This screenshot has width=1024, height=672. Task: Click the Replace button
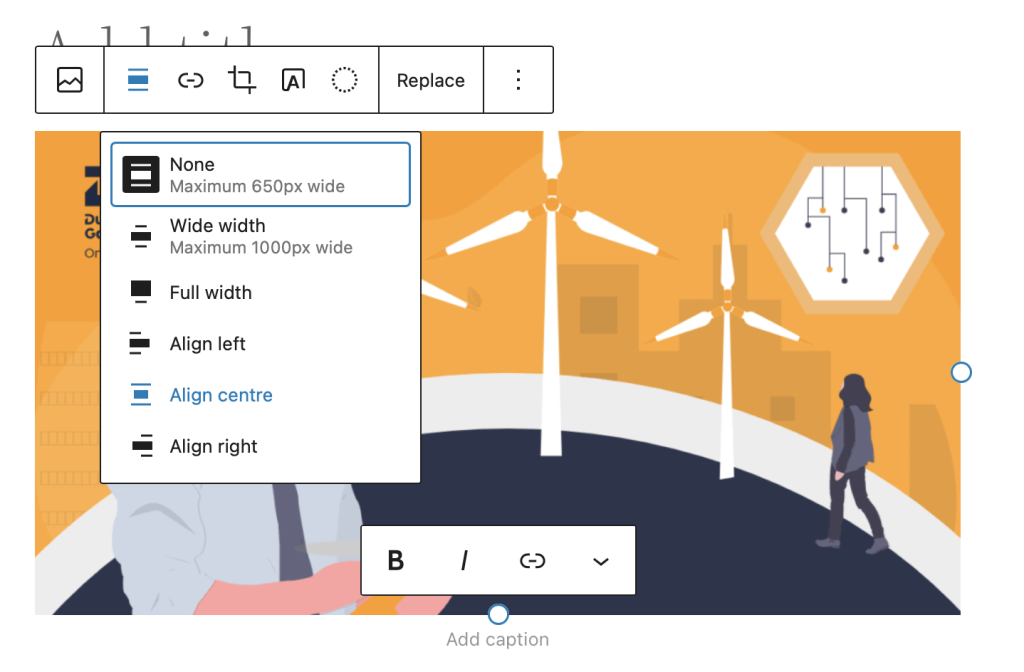[430, 79]
